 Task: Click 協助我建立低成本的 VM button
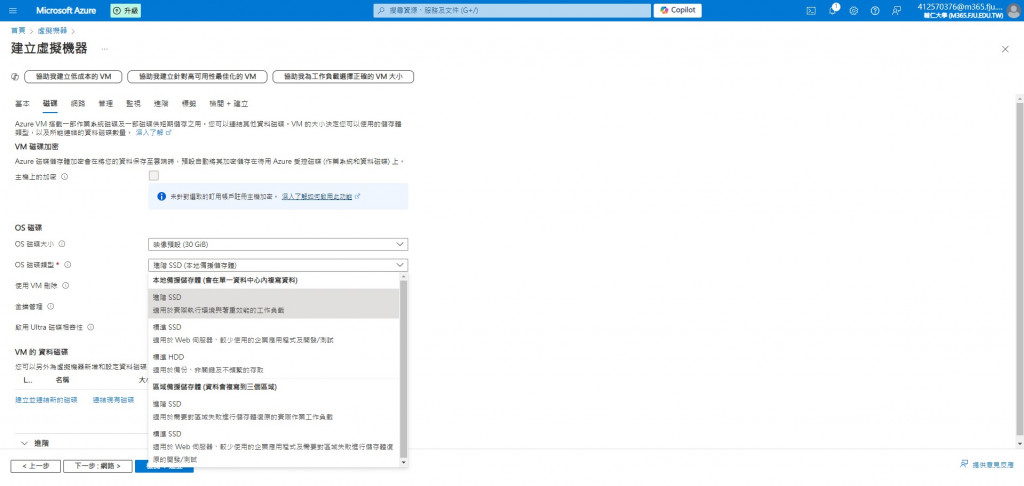[73, 77]
